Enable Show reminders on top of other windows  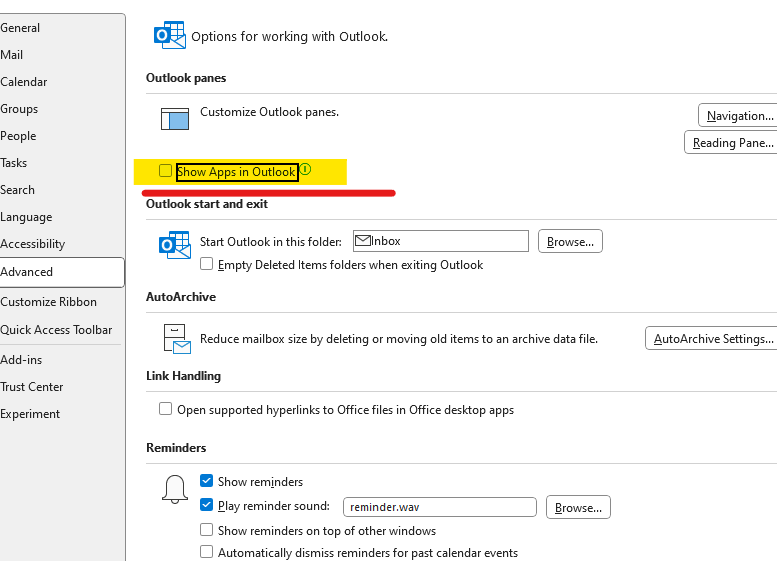click(207, 530)
